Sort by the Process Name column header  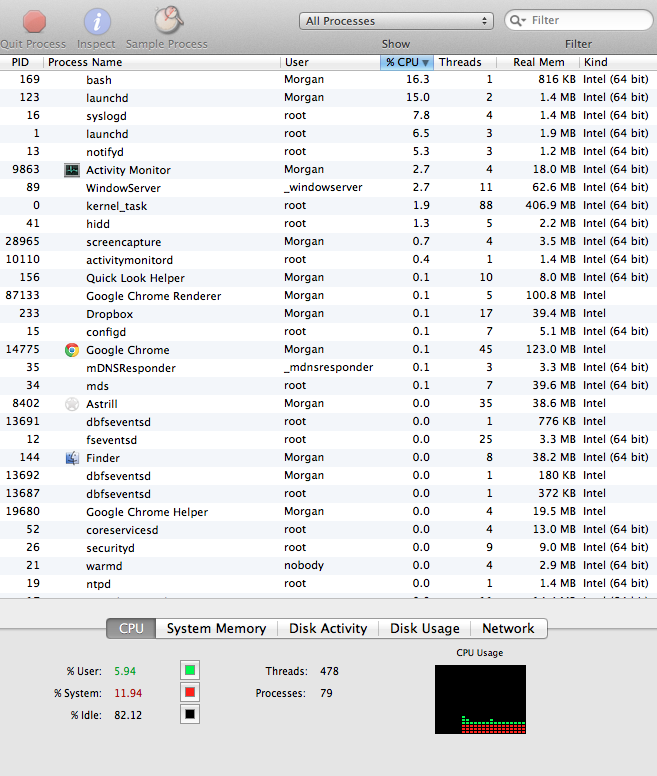pyautogui.click(x=162, y=62)
